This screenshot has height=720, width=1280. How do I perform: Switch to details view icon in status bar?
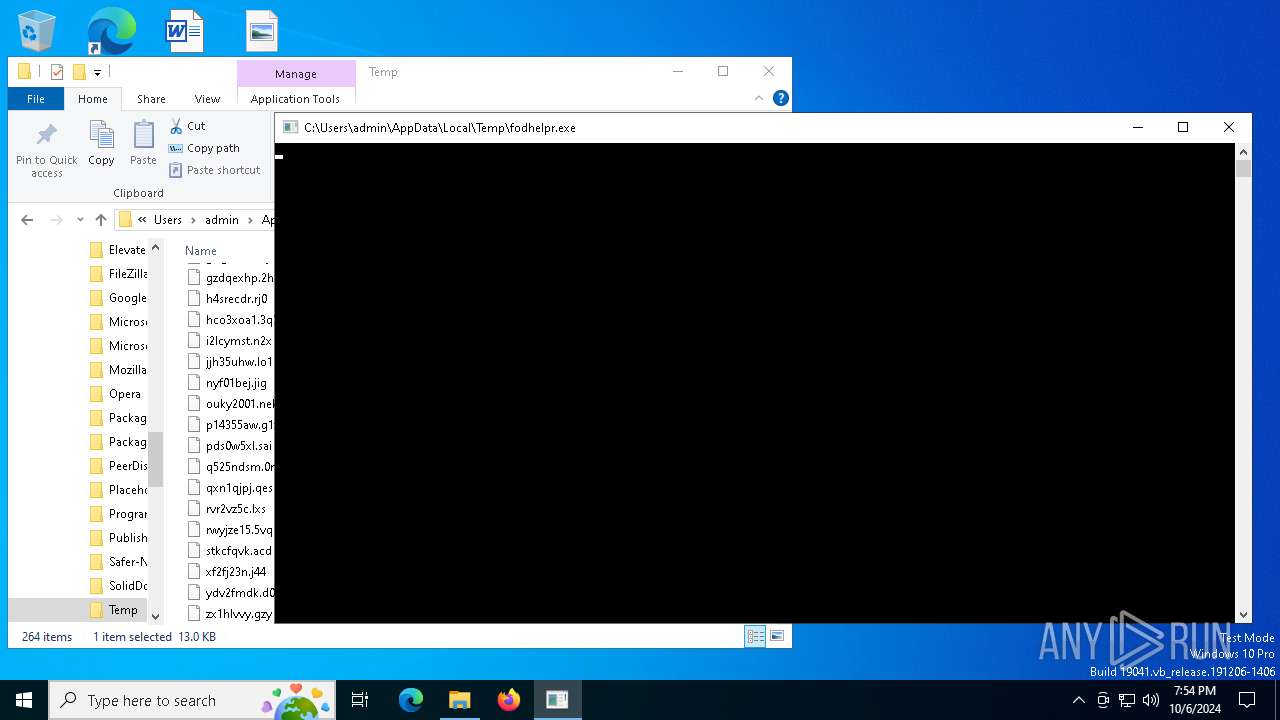755,636
